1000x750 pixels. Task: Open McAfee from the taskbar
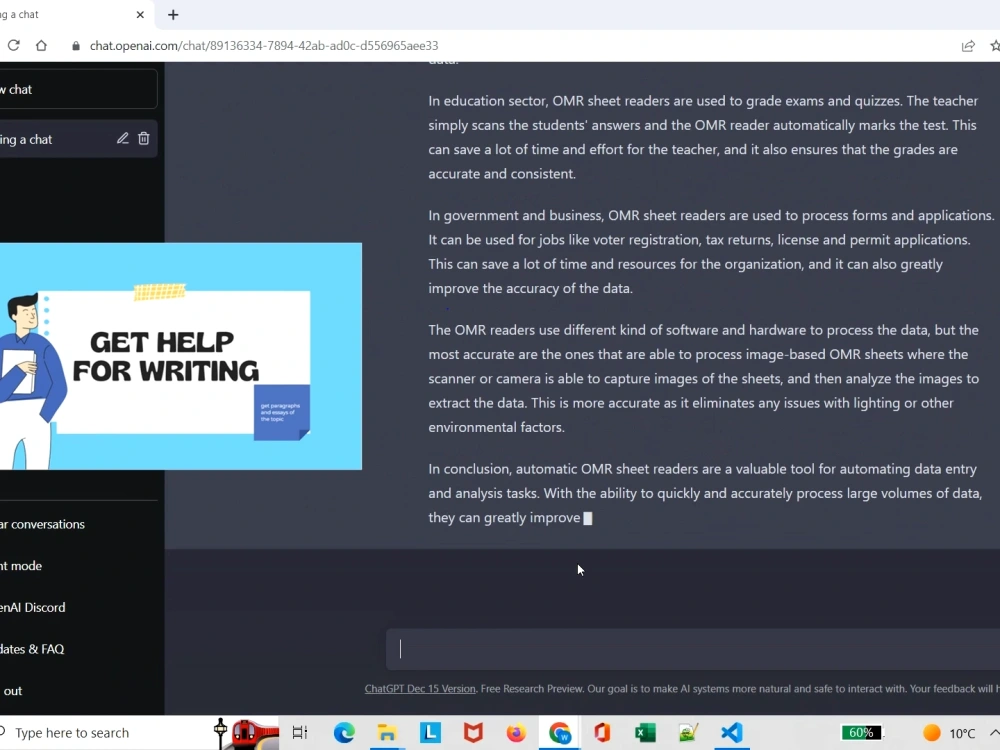473,733
